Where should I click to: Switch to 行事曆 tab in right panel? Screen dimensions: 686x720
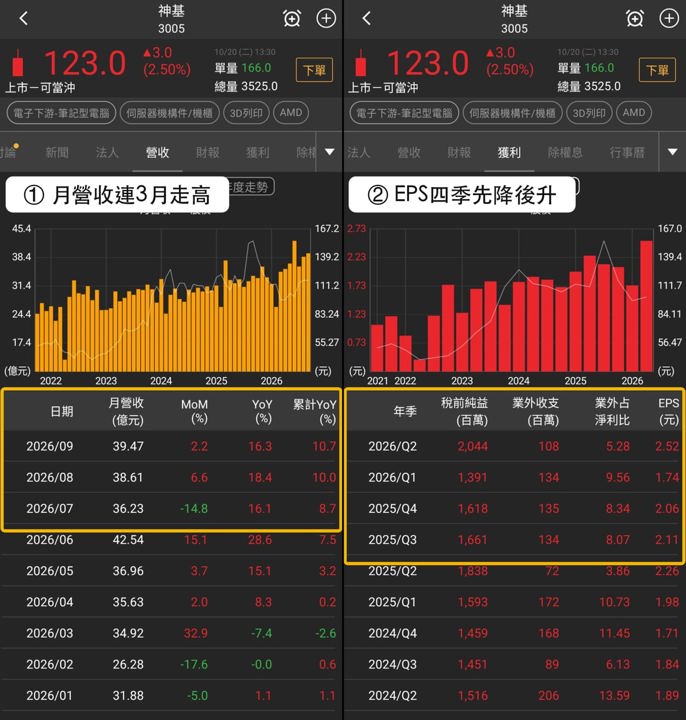pos(627,152)
